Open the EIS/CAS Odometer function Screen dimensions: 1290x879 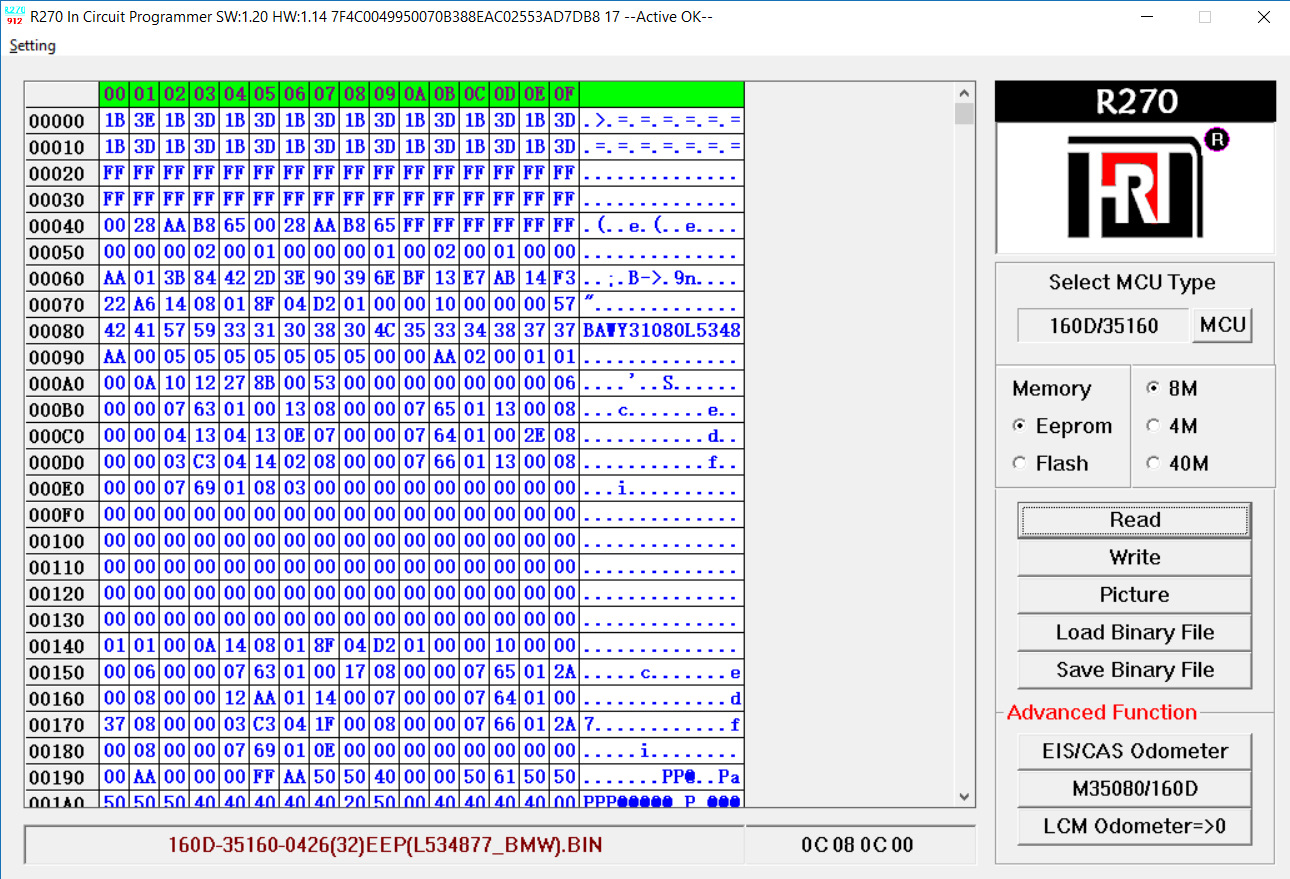[1134, 751]
